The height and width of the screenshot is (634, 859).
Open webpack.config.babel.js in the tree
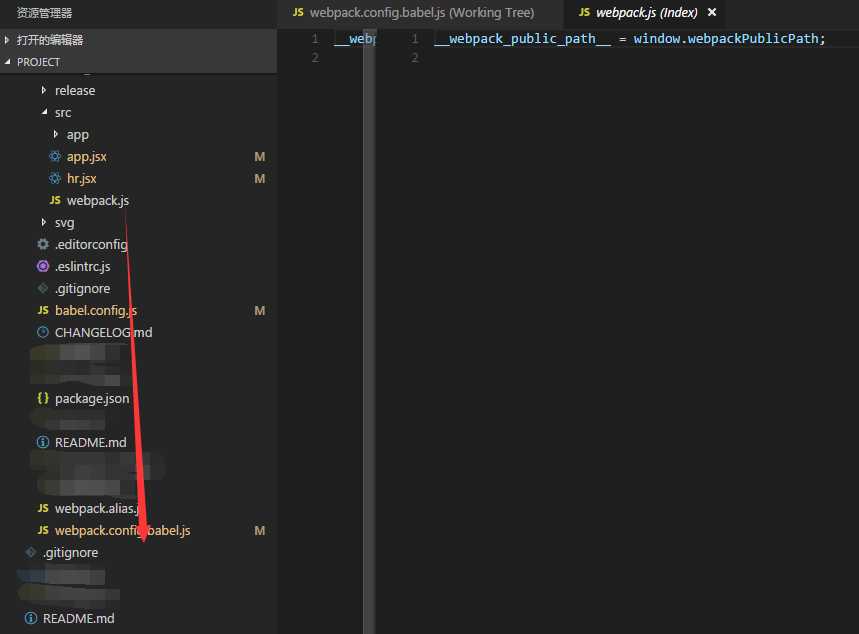(123, 530)
